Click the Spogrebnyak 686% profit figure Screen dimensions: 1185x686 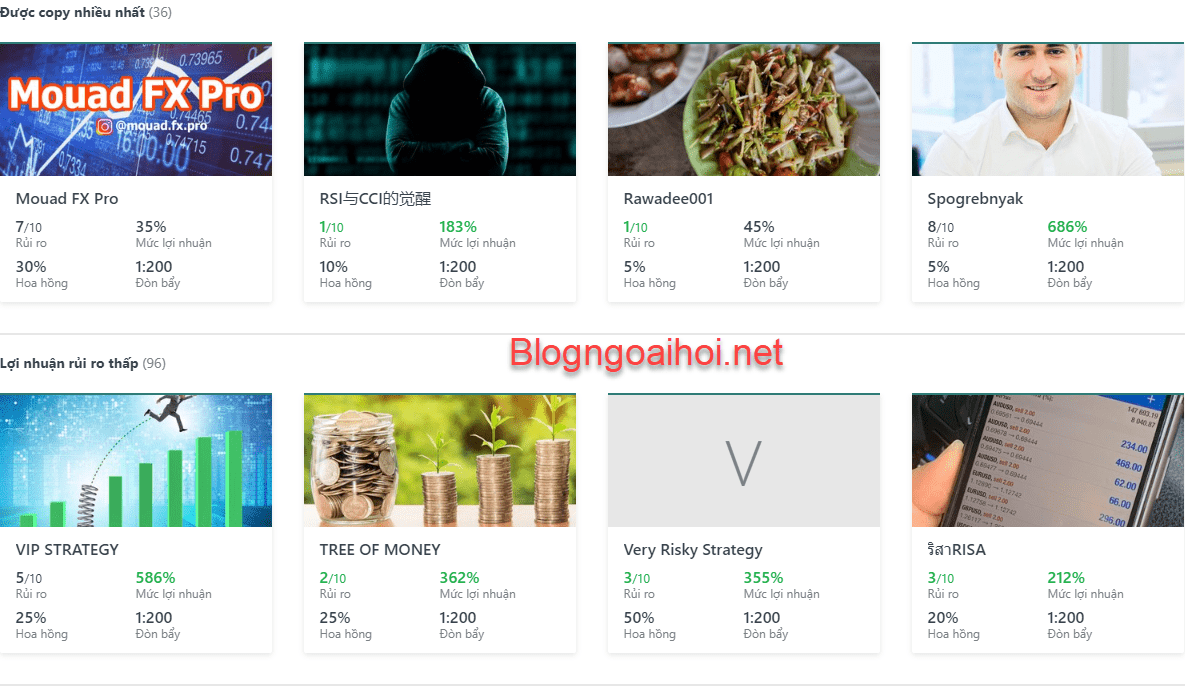pos(1067,227)
